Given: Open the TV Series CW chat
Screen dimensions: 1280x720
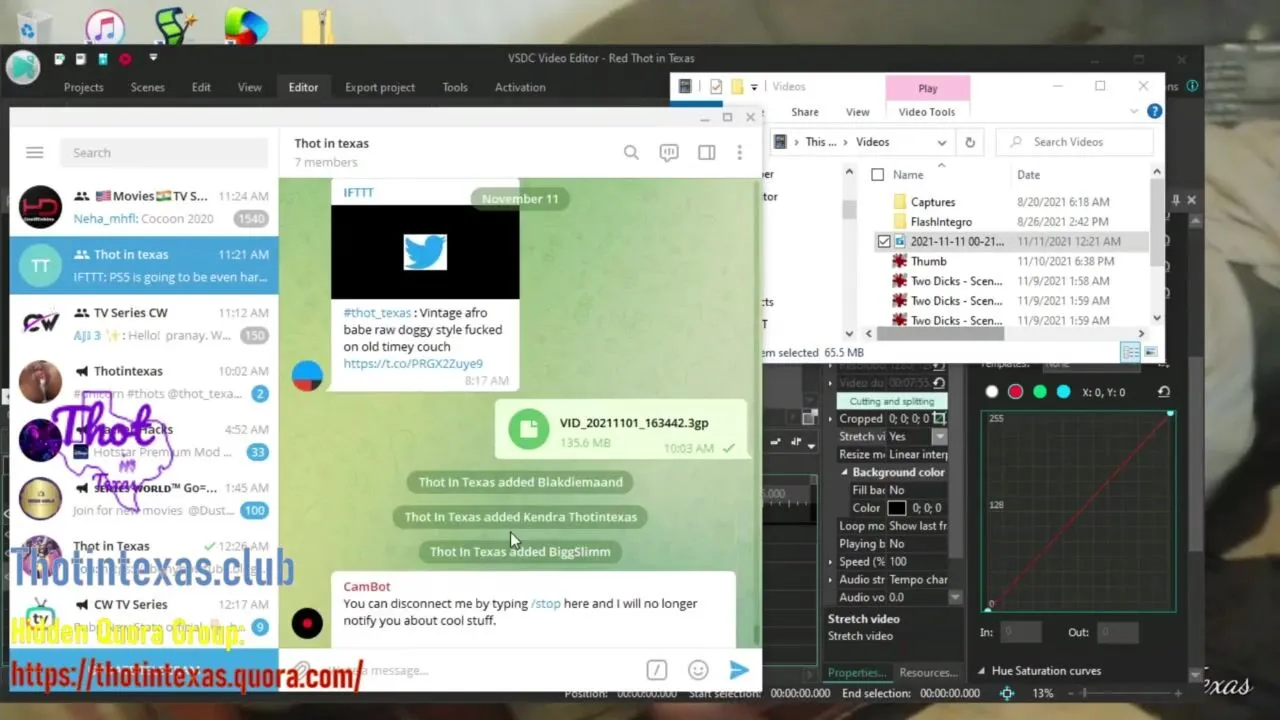Looking at the screenshot, I should [x=144, y=323].
